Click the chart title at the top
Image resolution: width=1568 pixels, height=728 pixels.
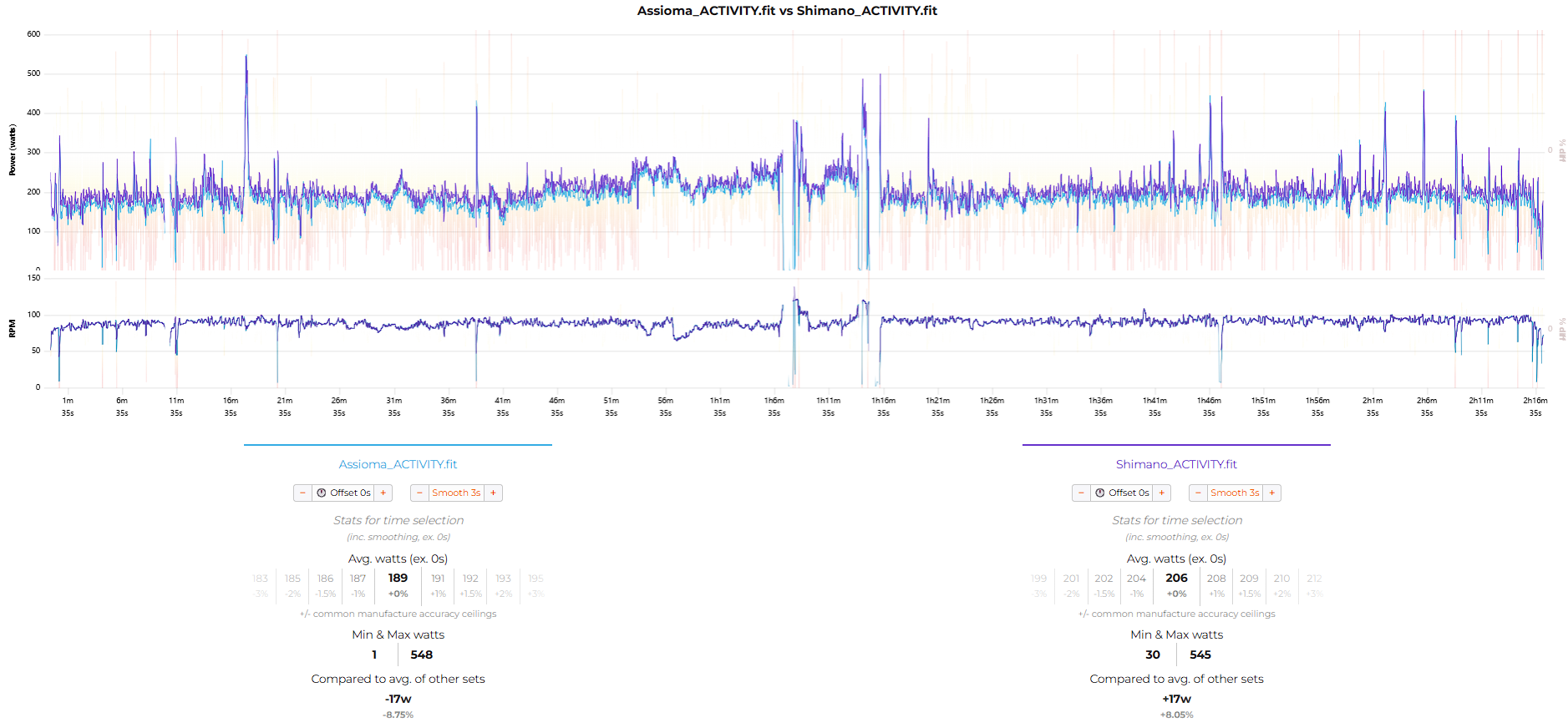787,11
